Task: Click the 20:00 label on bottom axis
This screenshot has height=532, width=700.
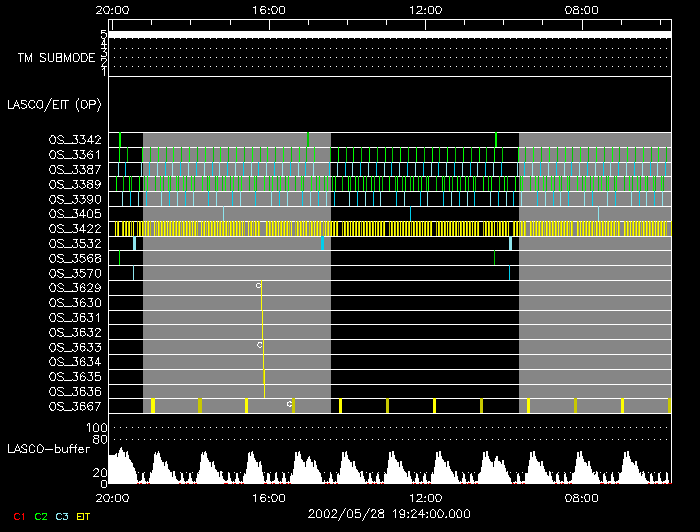Action: click(x=112, y=497)
